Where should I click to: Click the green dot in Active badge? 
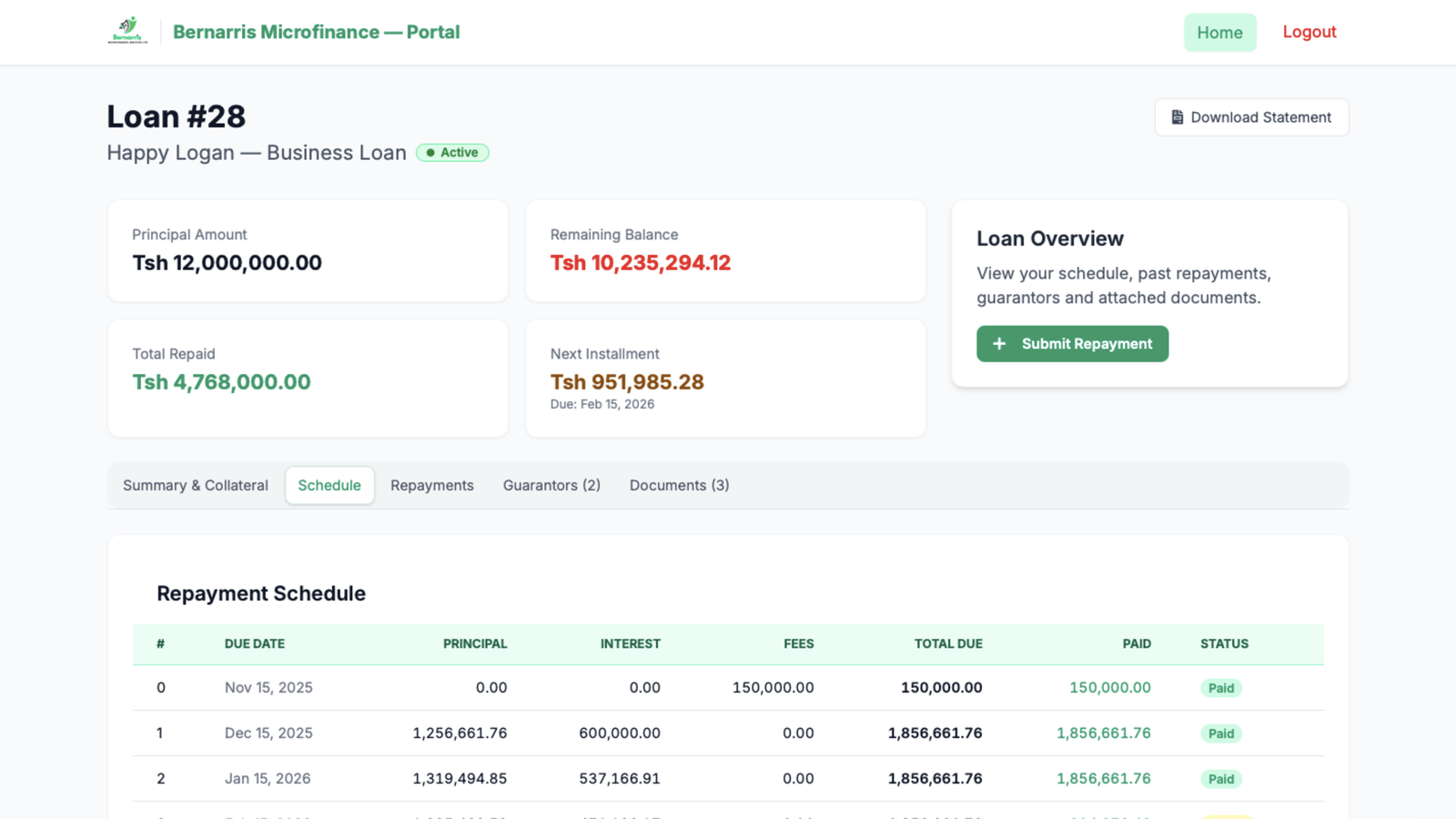(430, 153)
